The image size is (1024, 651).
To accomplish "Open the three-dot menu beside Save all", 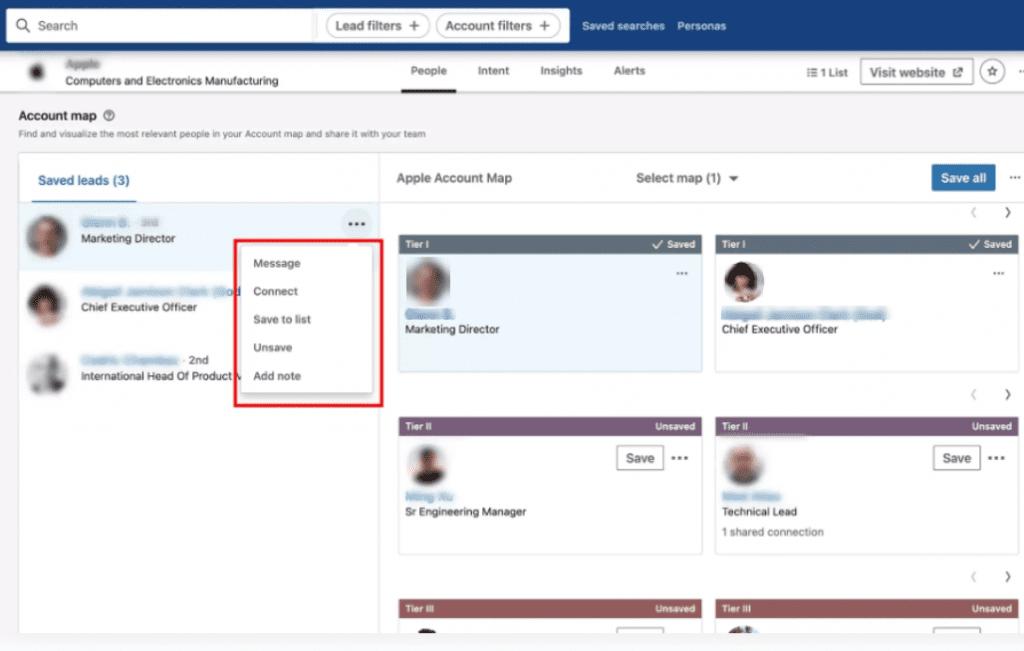I will 1014,177.
